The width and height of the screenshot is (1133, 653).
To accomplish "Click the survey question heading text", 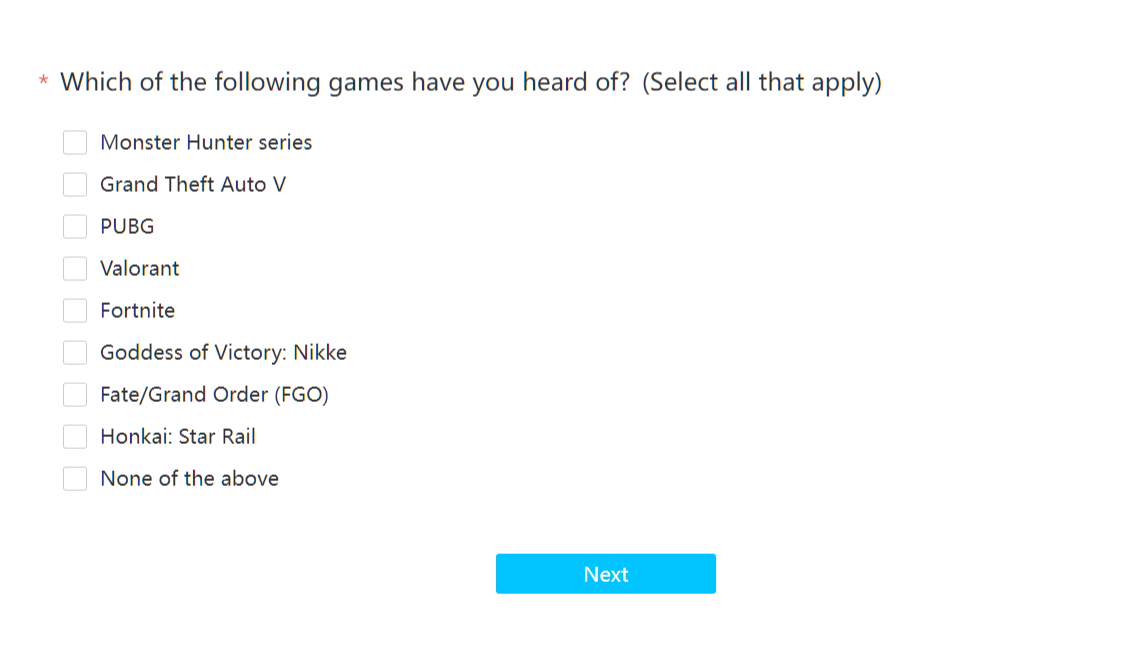I will [471, 82].
